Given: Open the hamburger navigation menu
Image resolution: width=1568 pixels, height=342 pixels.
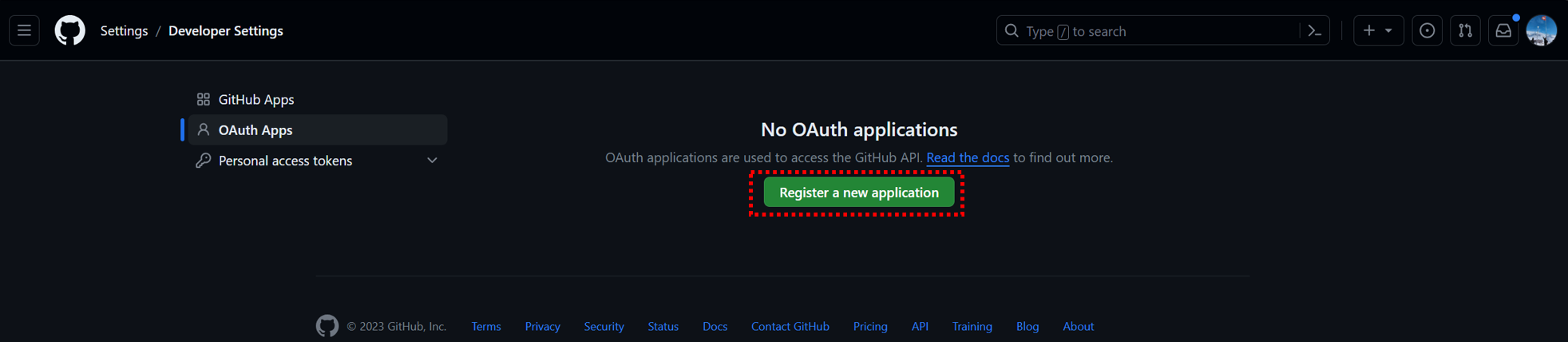Looking at the screenshot, I should [24, 30].
